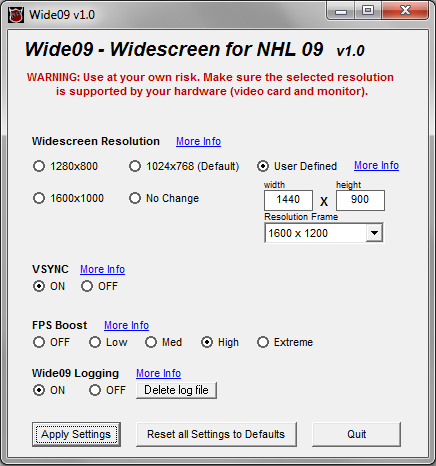
Task: Pick the No Change resolution option
Action: pyautogui.click(x=164, y=198)
